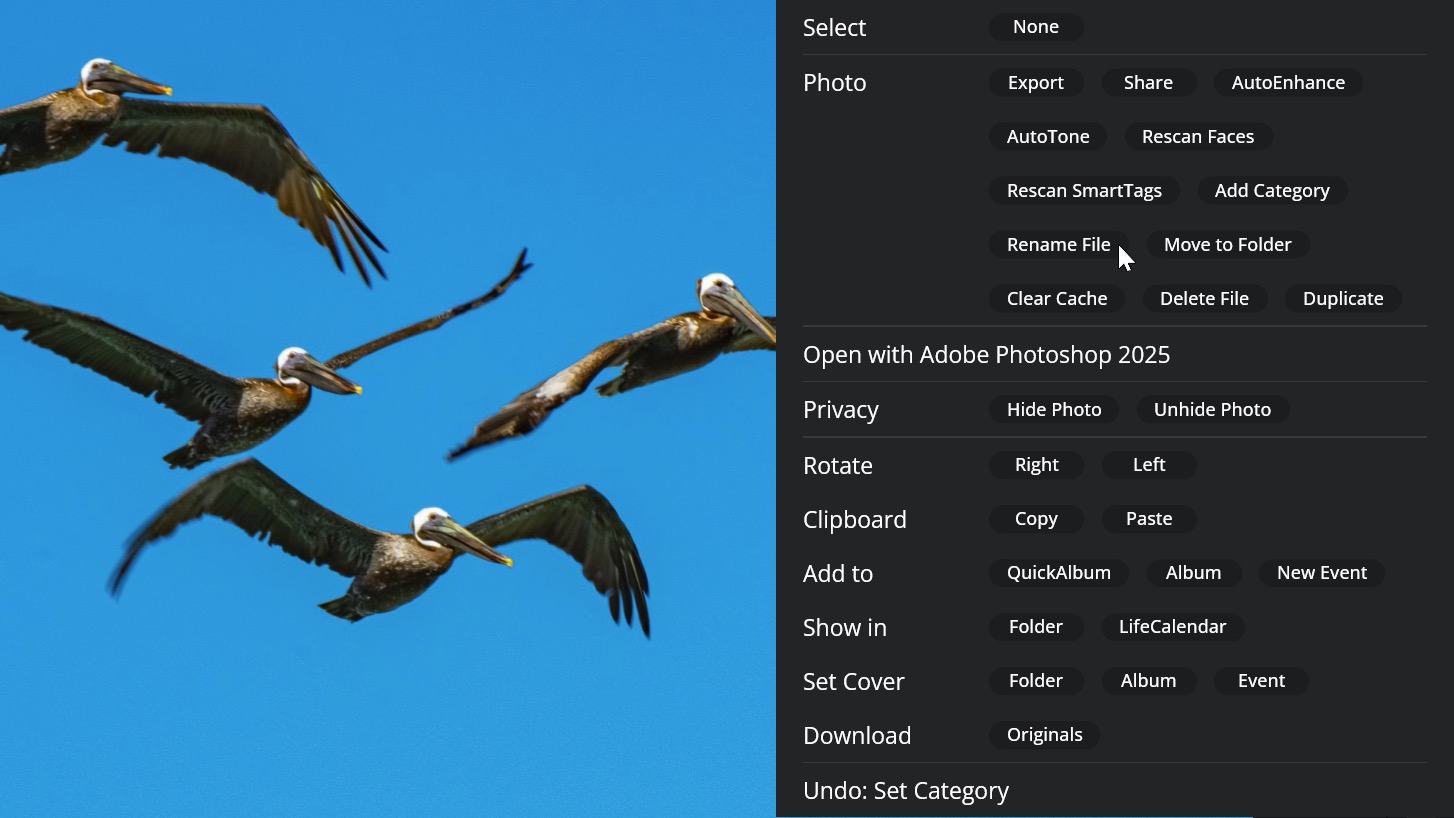1454x818 pixels.
Task: Download Originals of the photo
Action: 1044,735
